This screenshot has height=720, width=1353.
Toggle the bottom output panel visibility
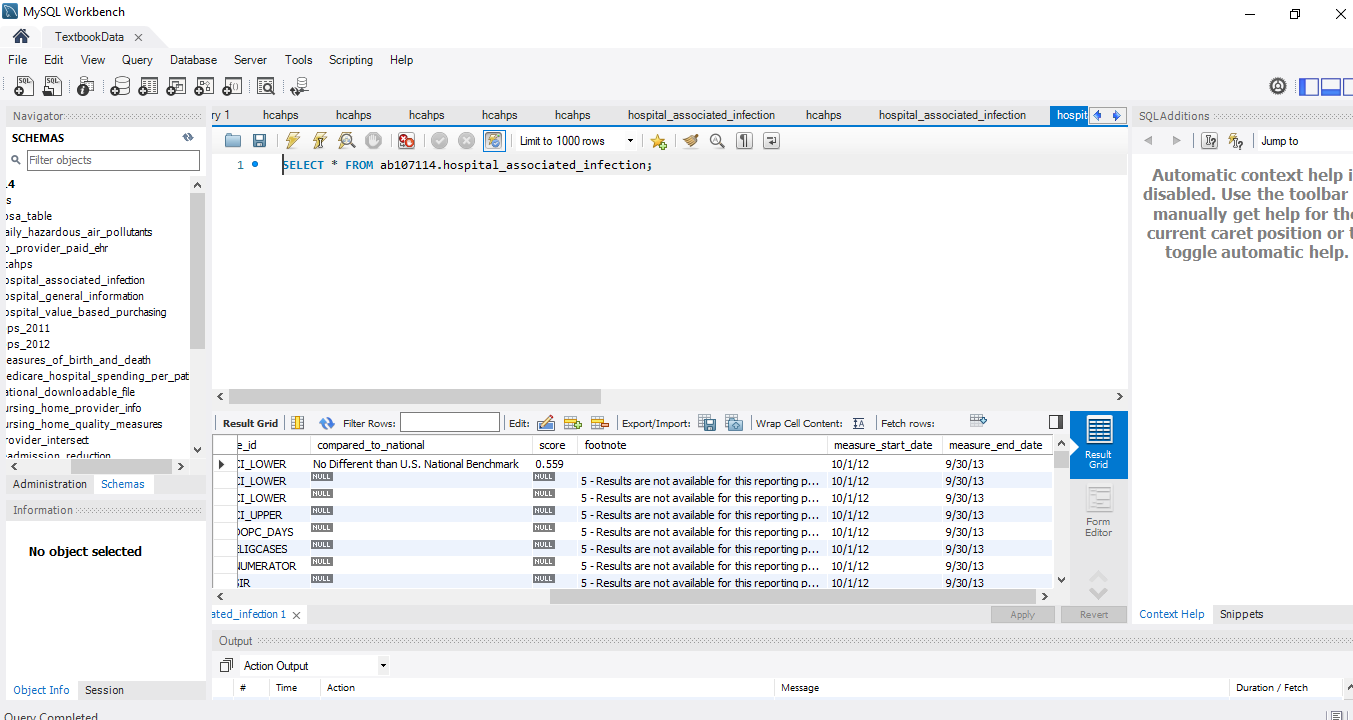tap(1331, 87)
